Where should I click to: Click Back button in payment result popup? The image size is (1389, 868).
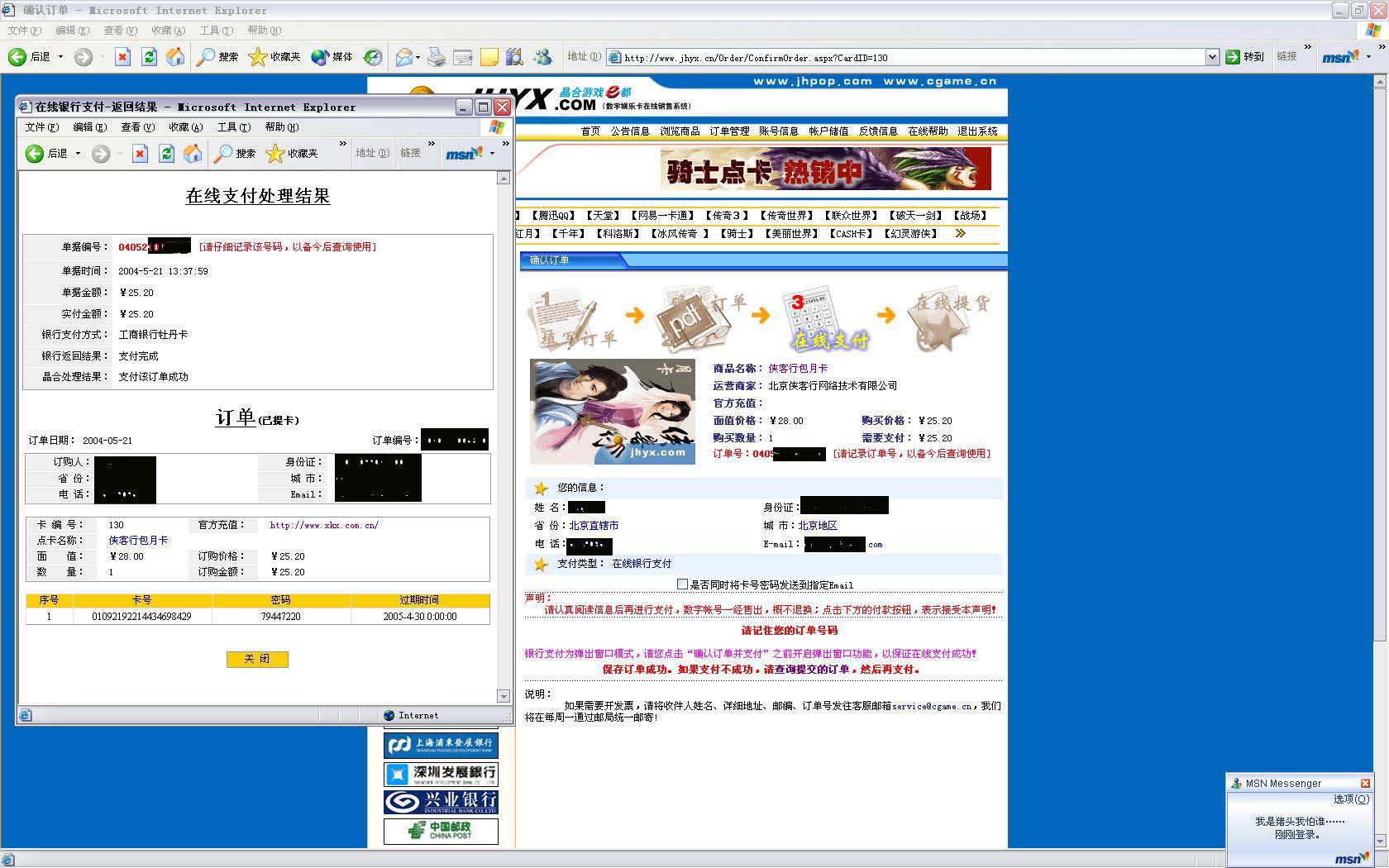(x=46, y=153)
